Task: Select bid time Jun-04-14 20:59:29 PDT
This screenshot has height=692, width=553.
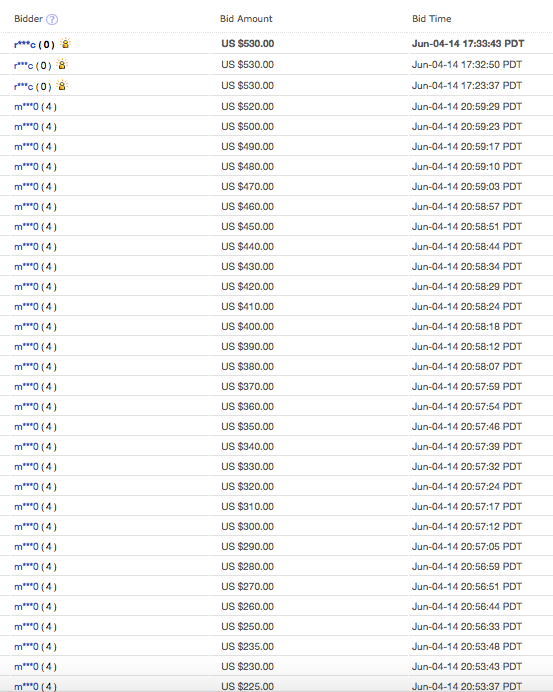Action: pyautogui.click(x=467, y=107)
